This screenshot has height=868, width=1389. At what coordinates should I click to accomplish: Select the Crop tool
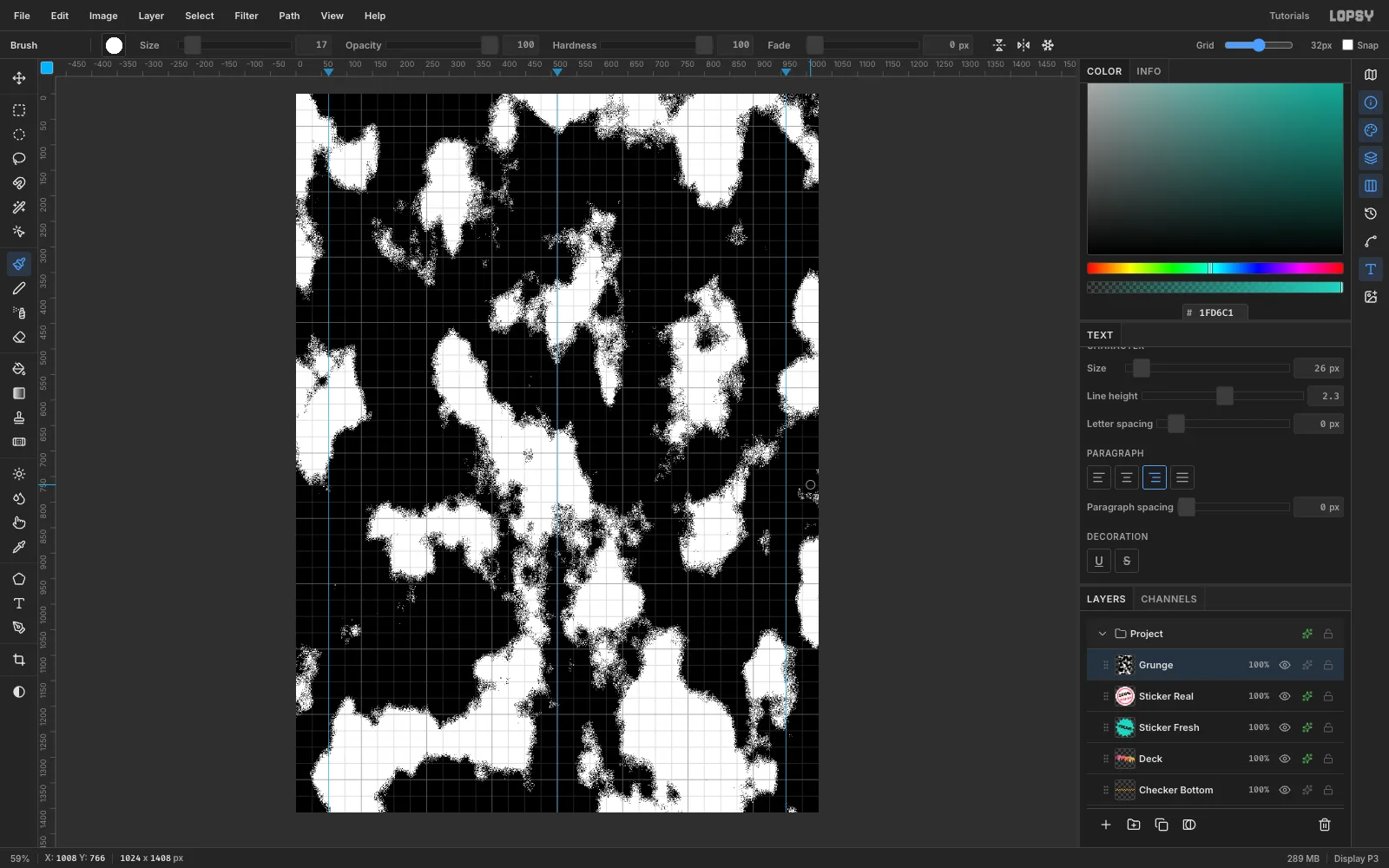(19, 660)
